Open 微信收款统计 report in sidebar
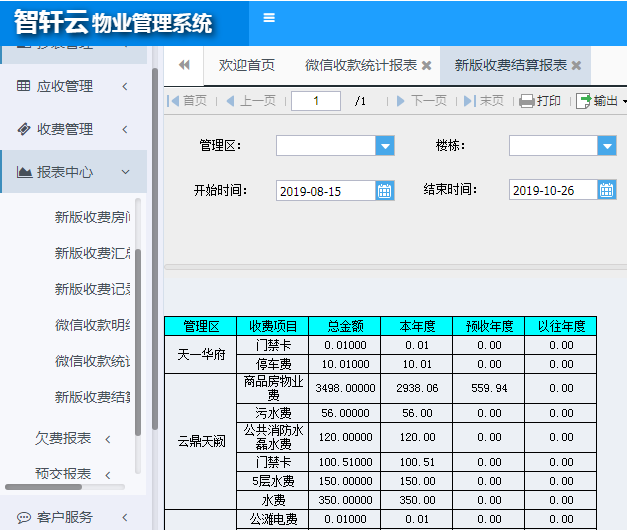The image size is (629, 530). (93, 361)
